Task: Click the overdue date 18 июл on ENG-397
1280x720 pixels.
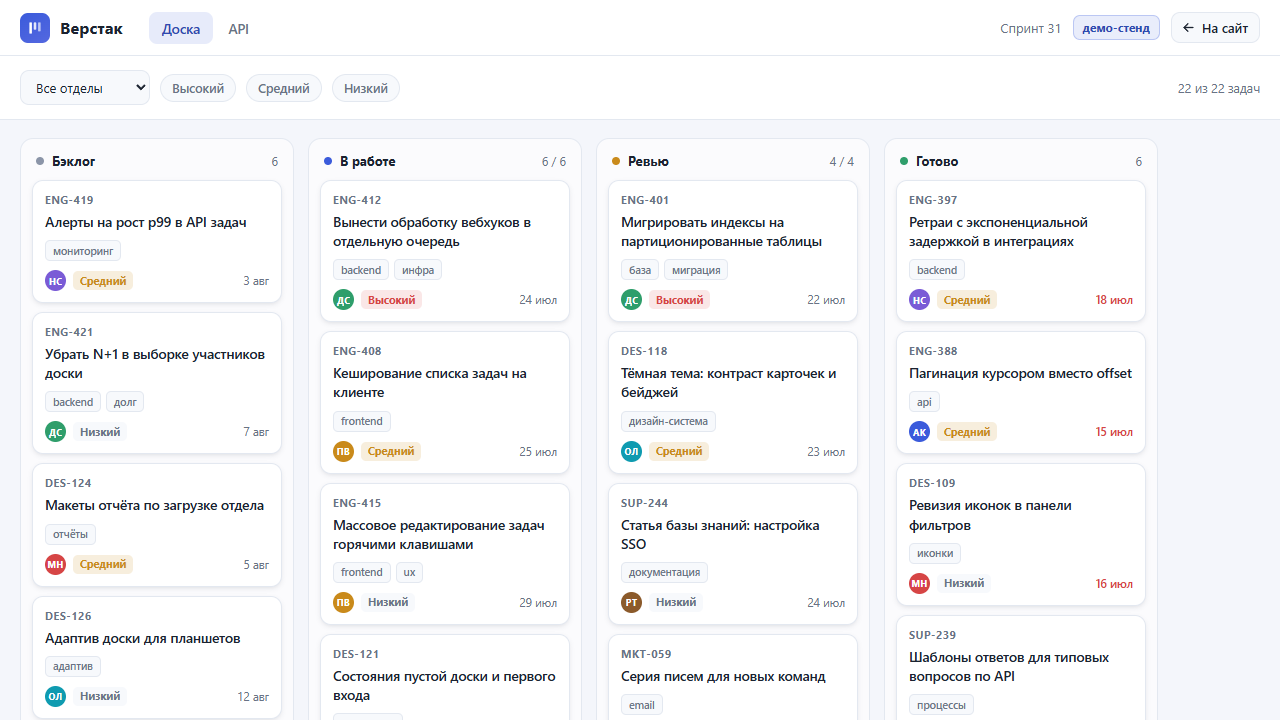Action: pos(1114,300)
